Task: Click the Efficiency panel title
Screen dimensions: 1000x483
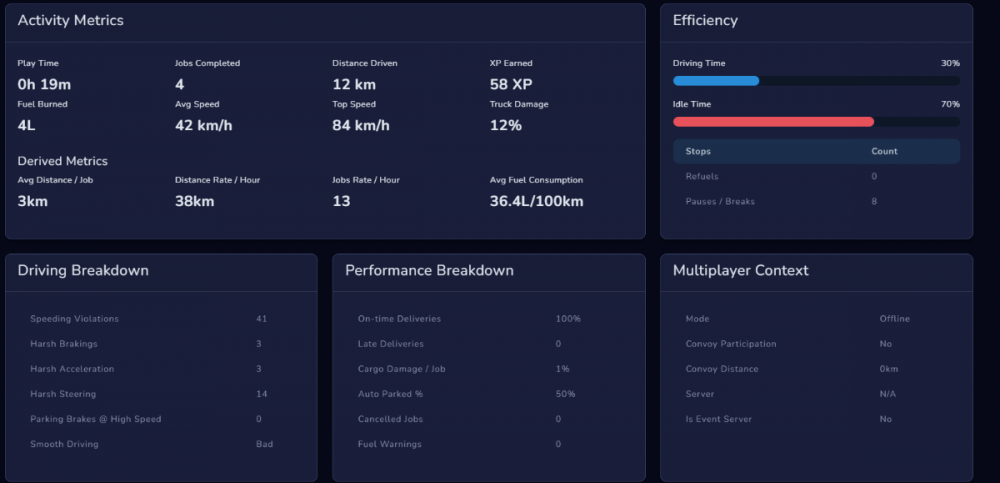Action: tap(705, 21)
